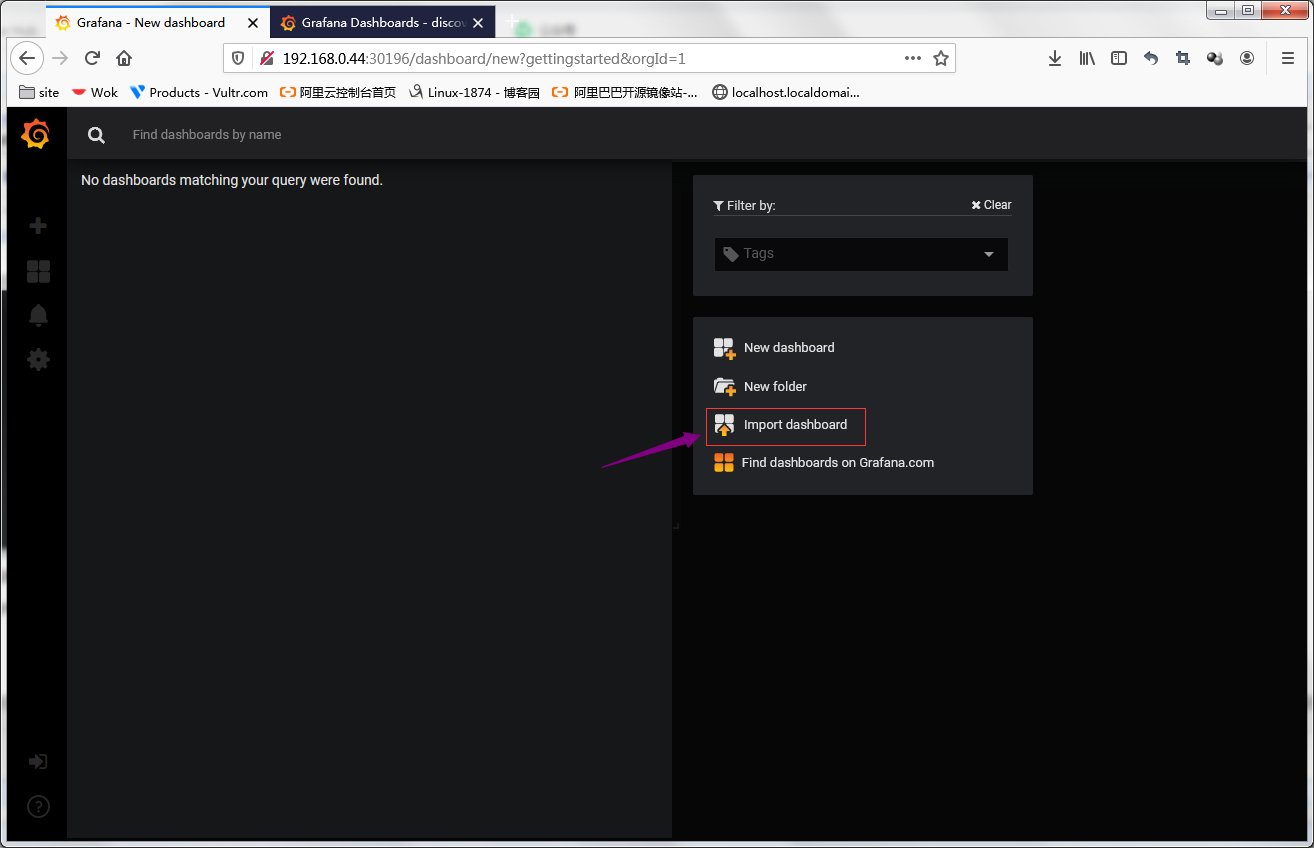Open the 阿里云控制台首页 bookmark
The height and width of the screenshot is (848, 1314).
click(338, 92)
